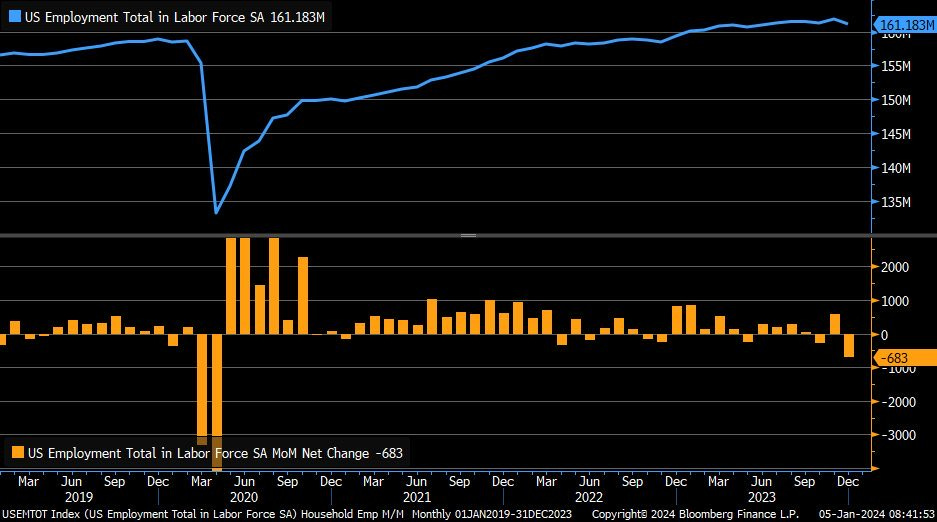Screen dimensions: 937x522
Task: Select the MoM Net Change -683 legend label
Action: (214, 452)
